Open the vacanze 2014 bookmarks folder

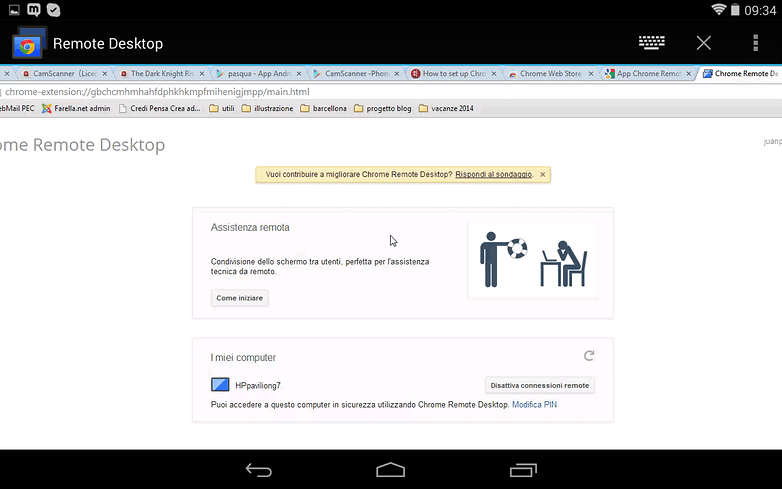coord(446,108)
